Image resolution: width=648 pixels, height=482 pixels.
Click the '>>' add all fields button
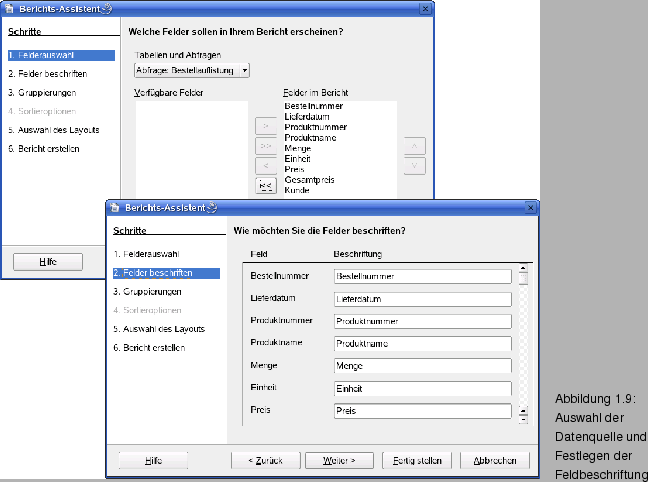266,146
